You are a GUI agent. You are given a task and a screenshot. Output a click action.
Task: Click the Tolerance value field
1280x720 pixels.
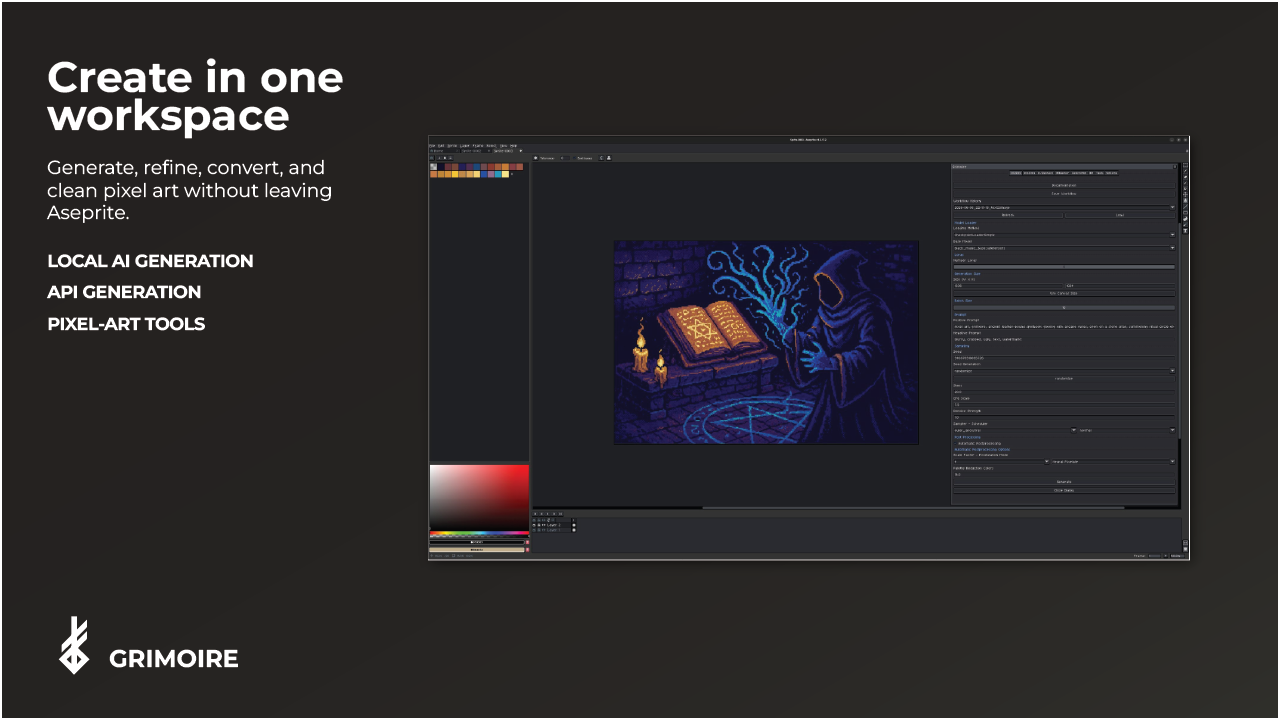point(565,158)
